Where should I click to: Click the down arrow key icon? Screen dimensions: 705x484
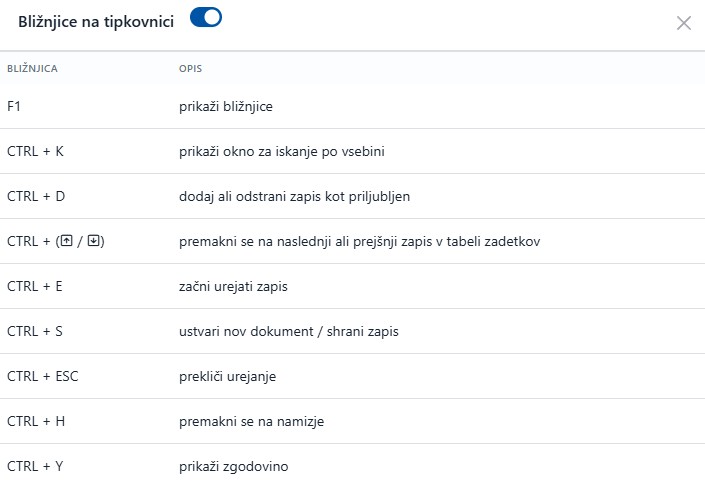click(94, 241)
